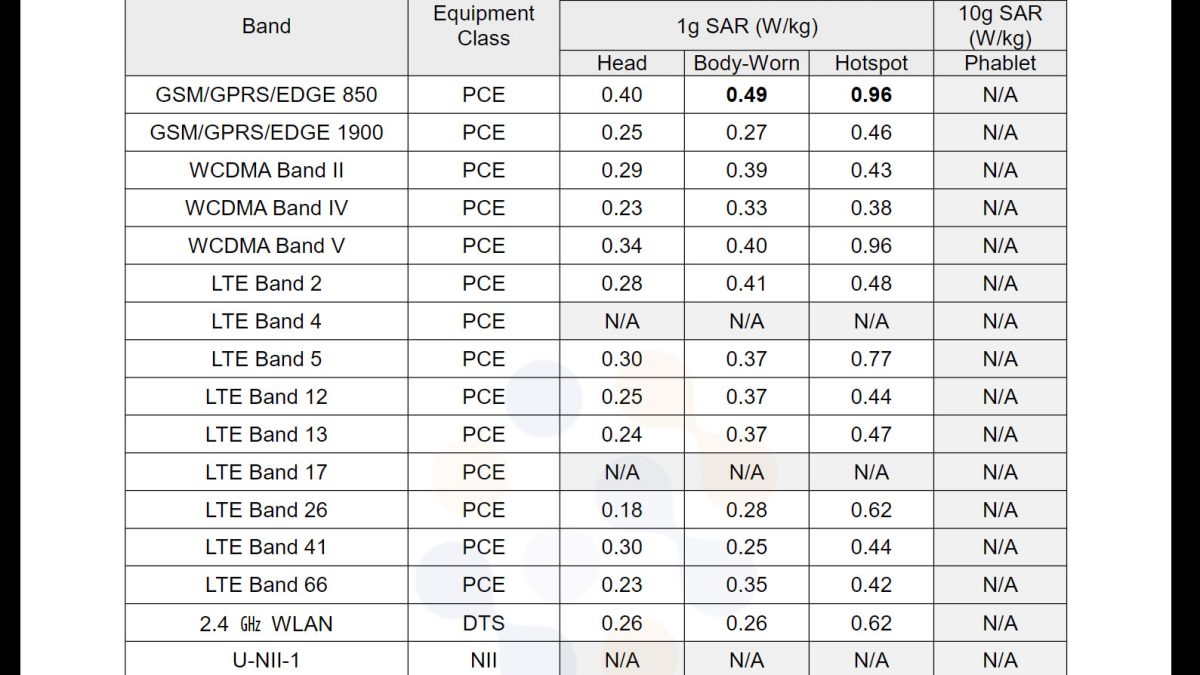Select the 1g SAR (W/kg) header cell
This screenshot has height=675, width=1200.
(747, 26)
